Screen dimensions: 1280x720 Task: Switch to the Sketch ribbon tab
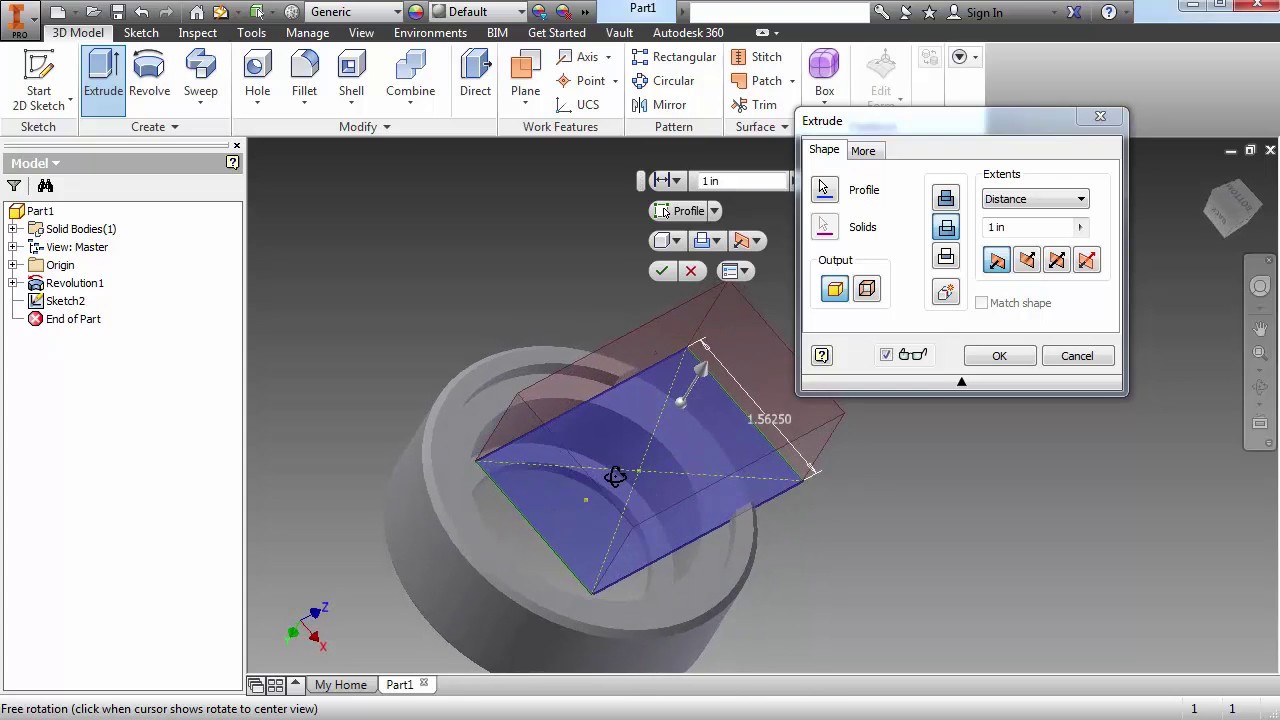140,32
